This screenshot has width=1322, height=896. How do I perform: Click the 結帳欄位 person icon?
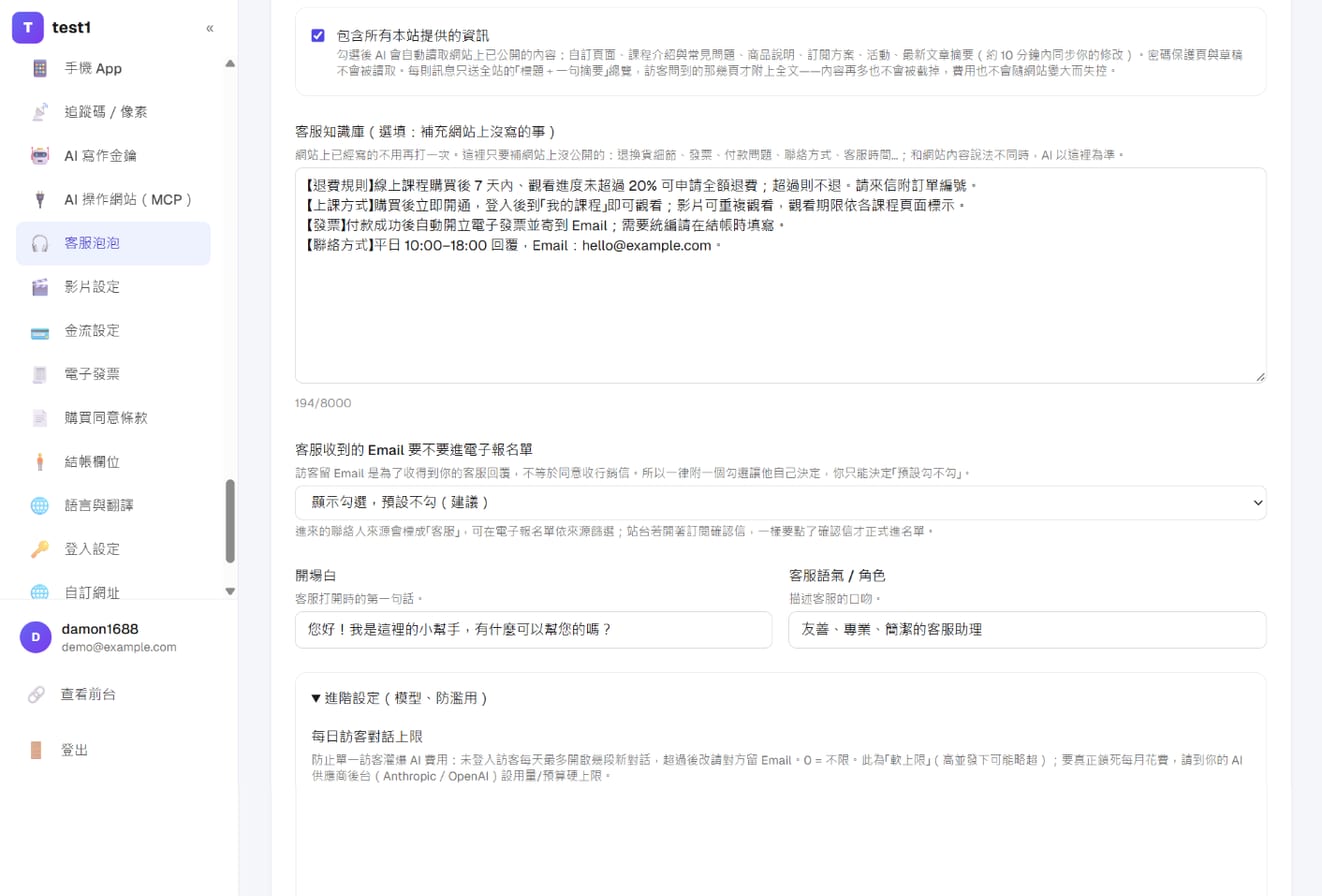(40, 461)
